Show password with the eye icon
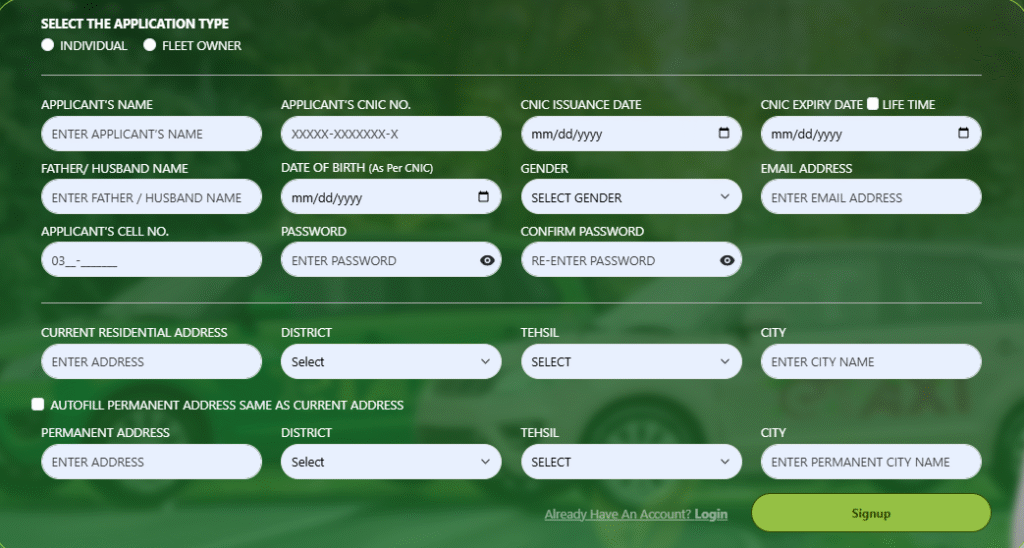Image resolution: width=1024 pixels, height=548 pixels. pyautogui.click(x=487, y=261)
